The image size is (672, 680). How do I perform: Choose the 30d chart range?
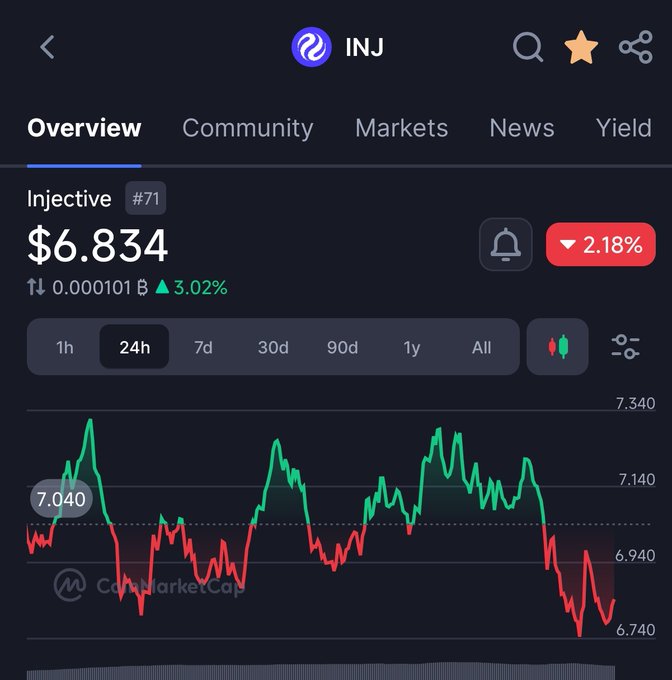[x=273, y=347]
